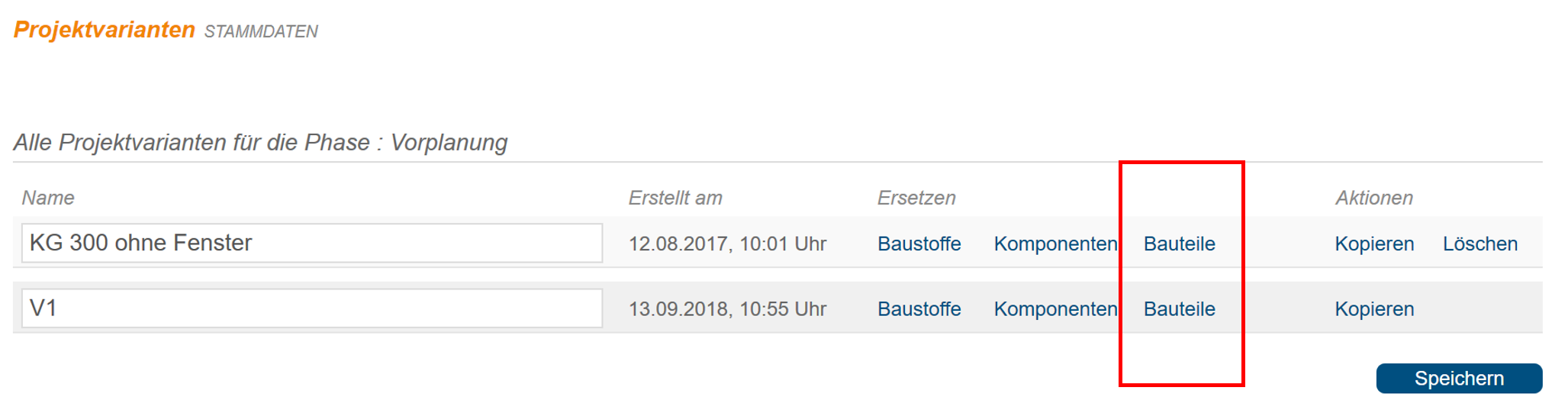Click the Aktionen column header
This screenshot has width=1568, height=410.
tap(1374, 198)
